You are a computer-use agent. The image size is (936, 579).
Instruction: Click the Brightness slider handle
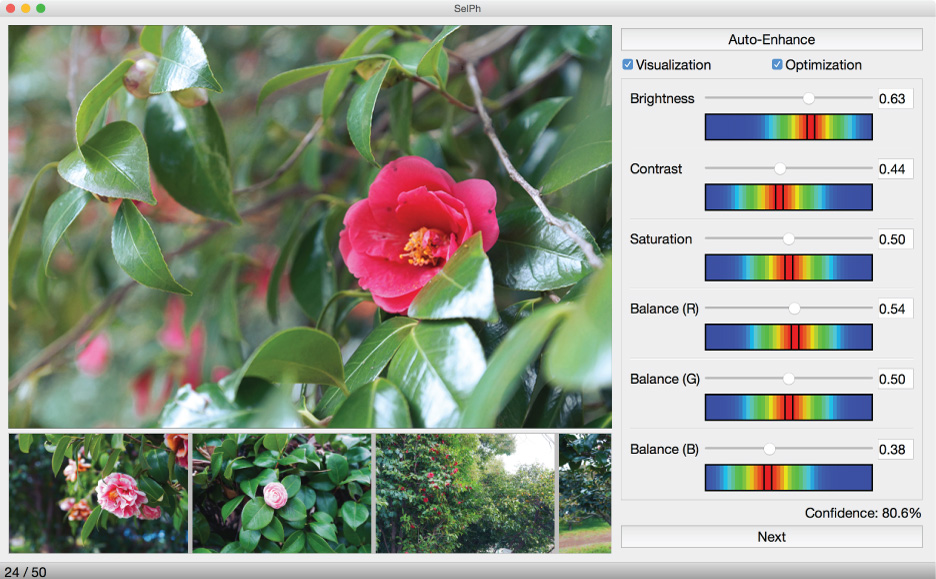[808, 98]
